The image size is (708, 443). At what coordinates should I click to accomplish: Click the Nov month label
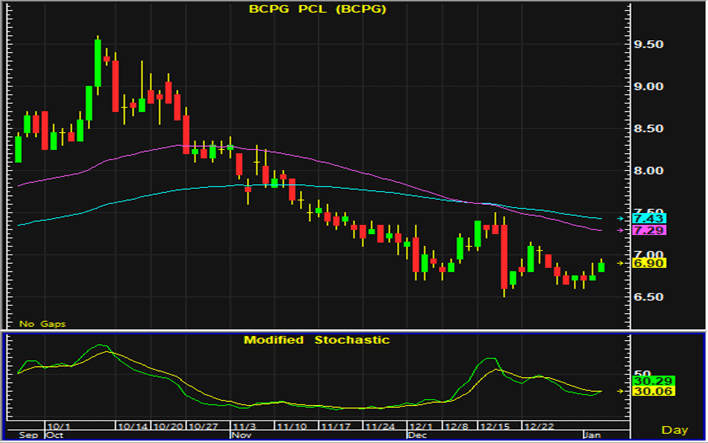(240, 436)
